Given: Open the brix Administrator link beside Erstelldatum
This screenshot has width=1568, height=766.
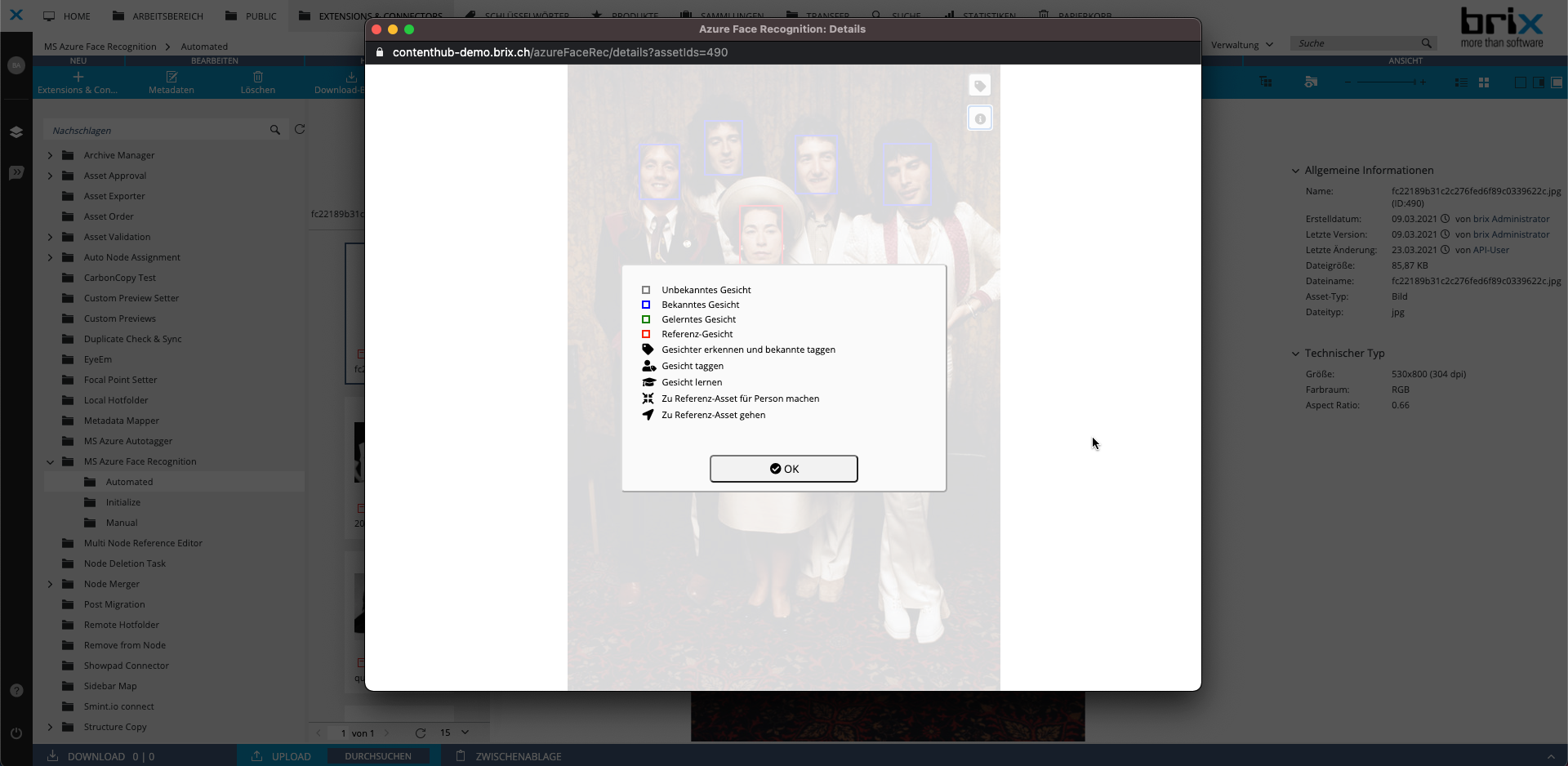Looking at the screenshot, I should coord(1511,219).
